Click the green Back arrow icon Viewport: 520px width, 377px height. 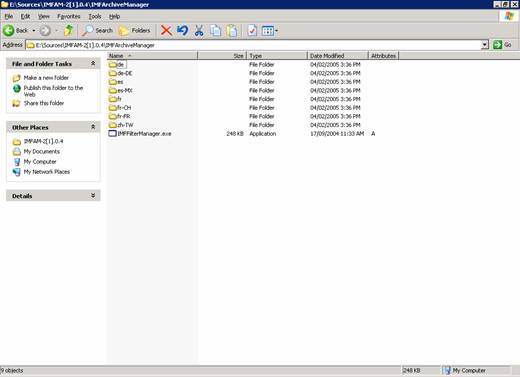9,31
